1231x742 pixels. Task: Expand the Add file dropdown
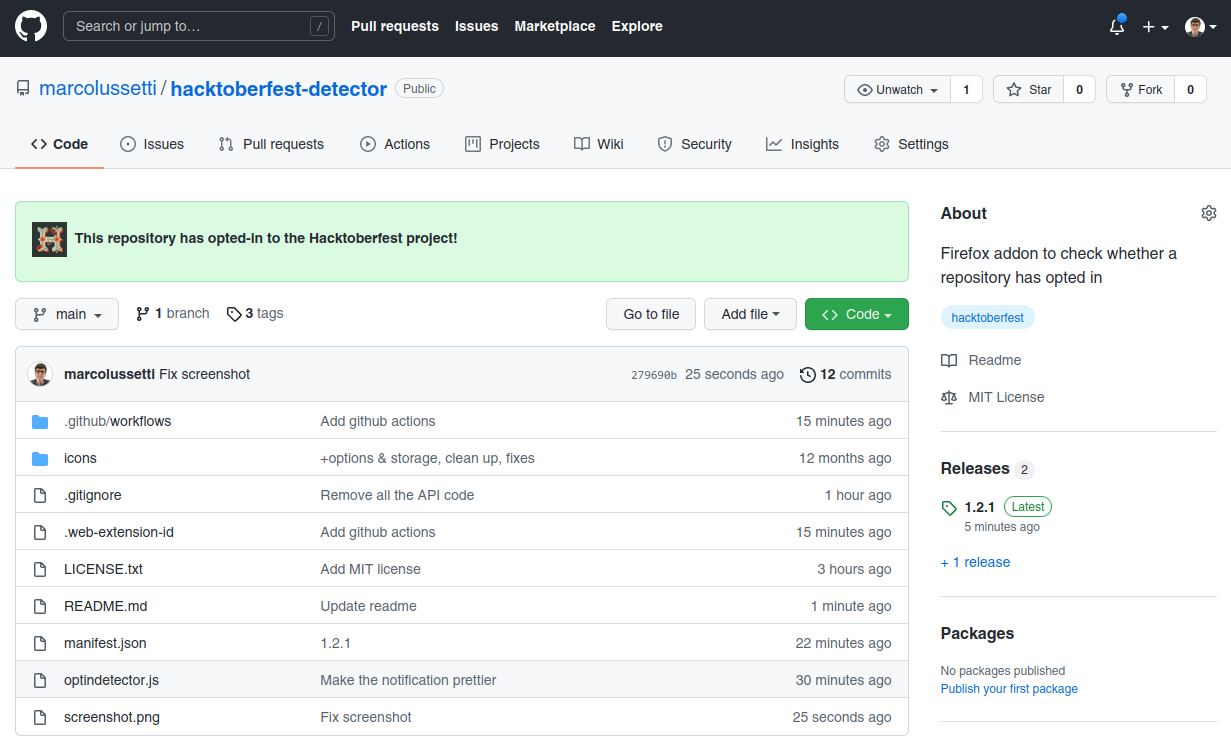coord(750,314)
